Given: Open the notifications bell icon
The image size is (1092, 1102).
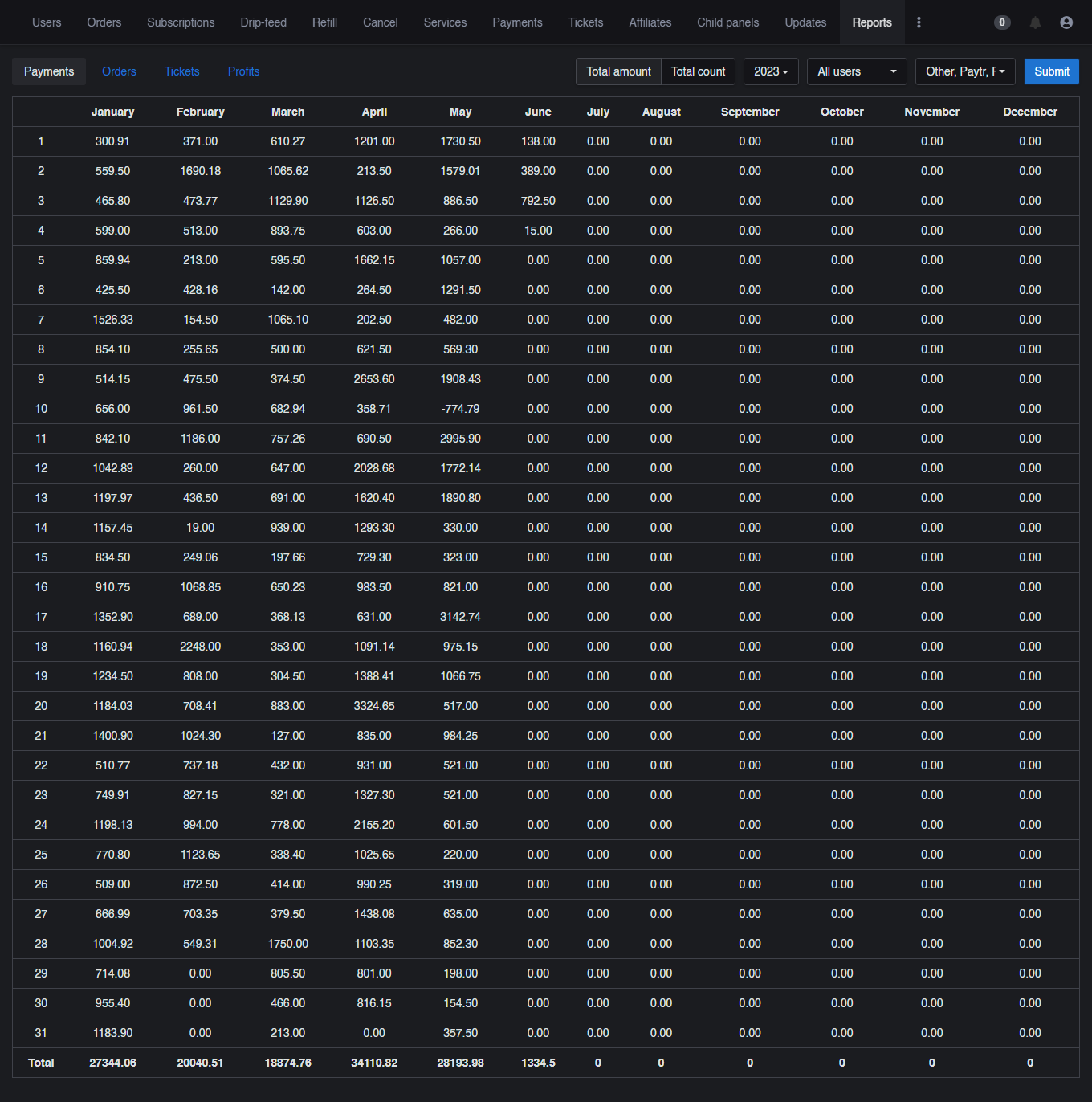Looking at the screenshot, I should coord(1035,22).
